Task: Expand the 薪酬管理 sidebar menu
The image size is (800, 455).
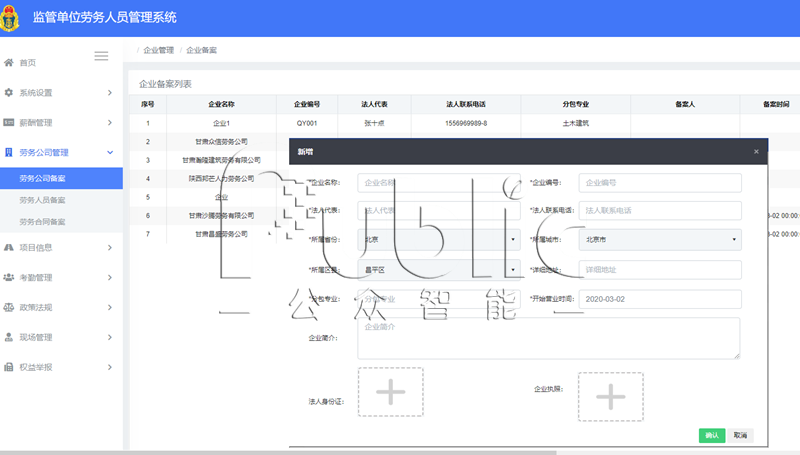Action: 60,123
